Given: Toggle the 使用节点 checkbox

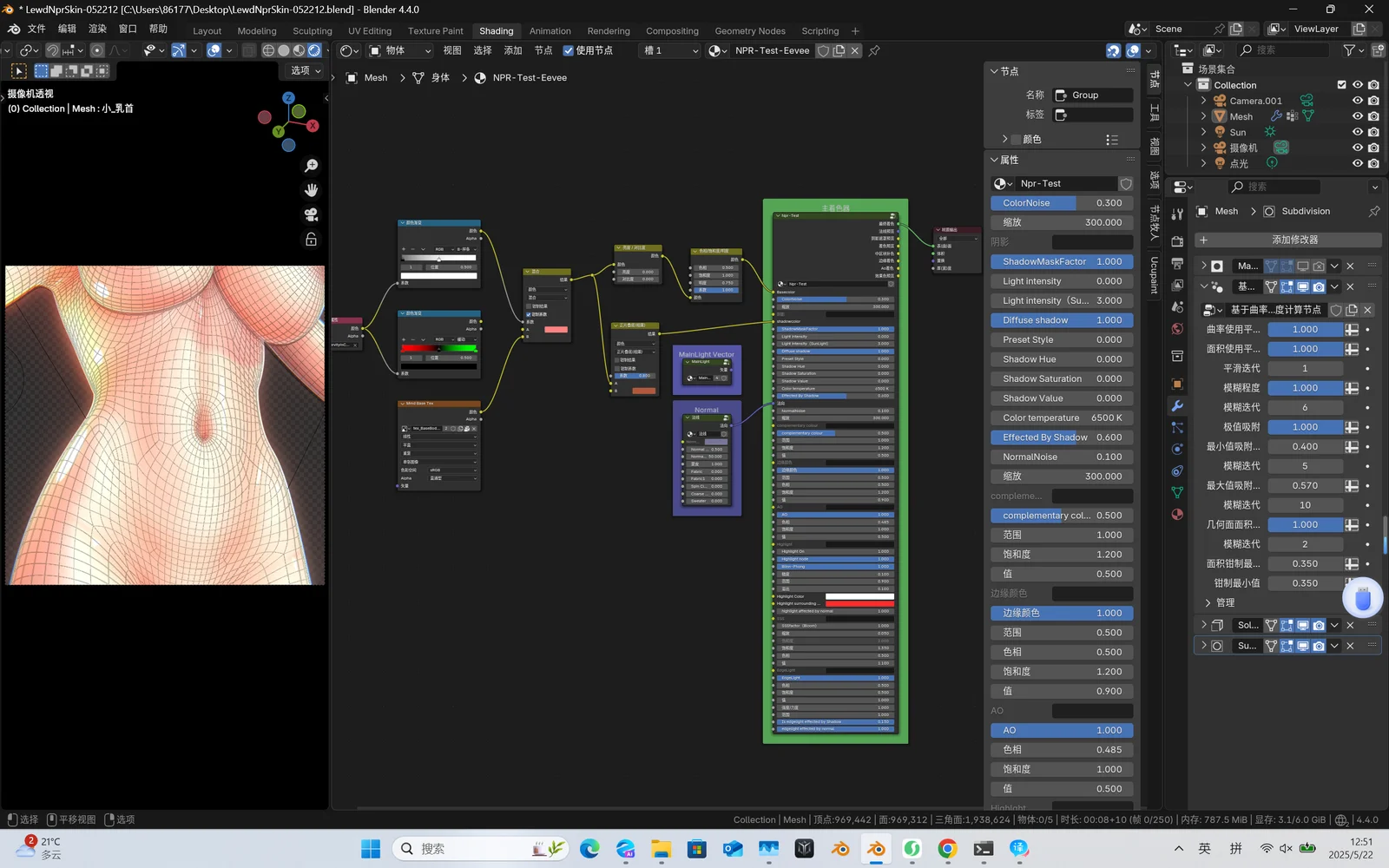Looking at the screenshot, I should (568, 50).
